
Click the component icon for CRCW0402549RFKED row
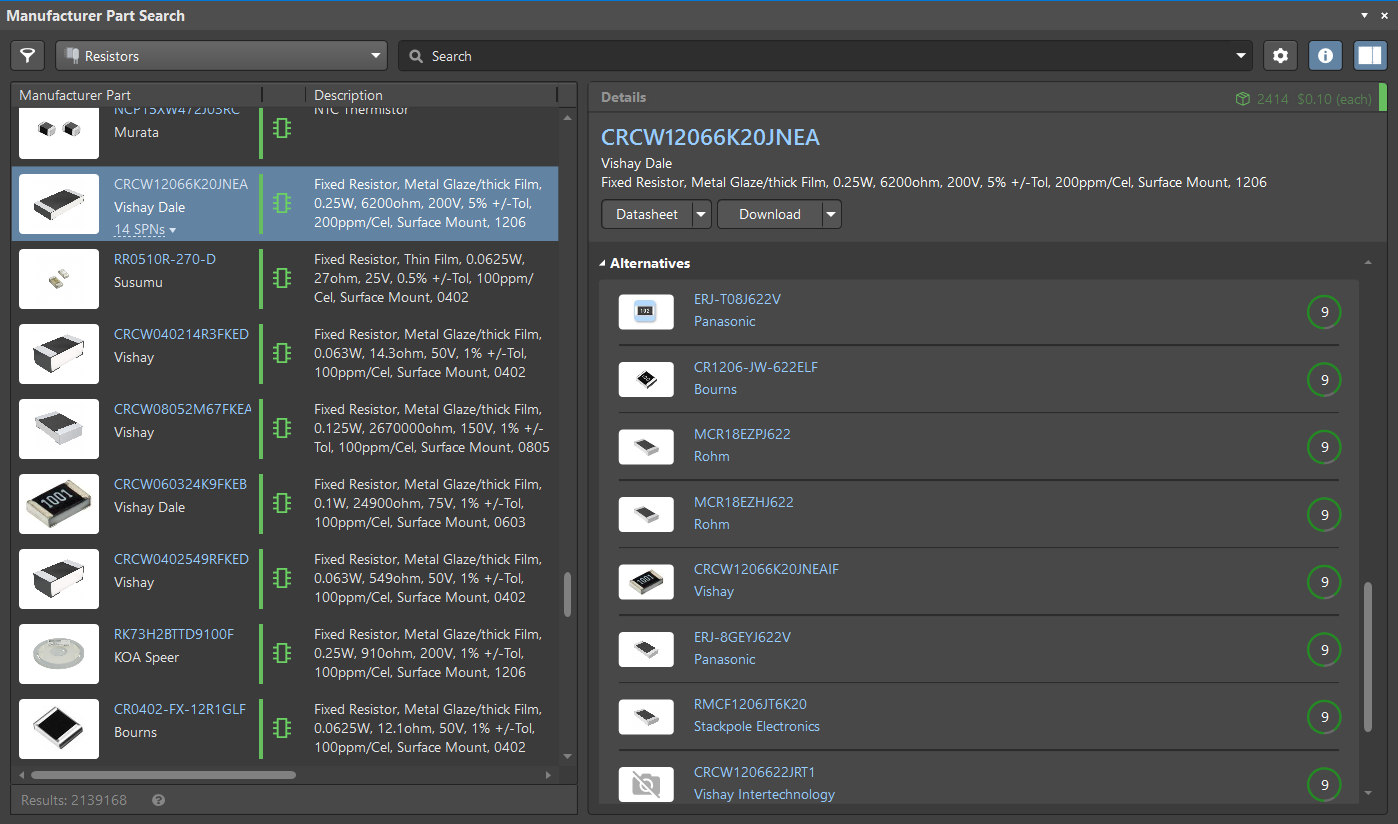click(x=282, y=578)
